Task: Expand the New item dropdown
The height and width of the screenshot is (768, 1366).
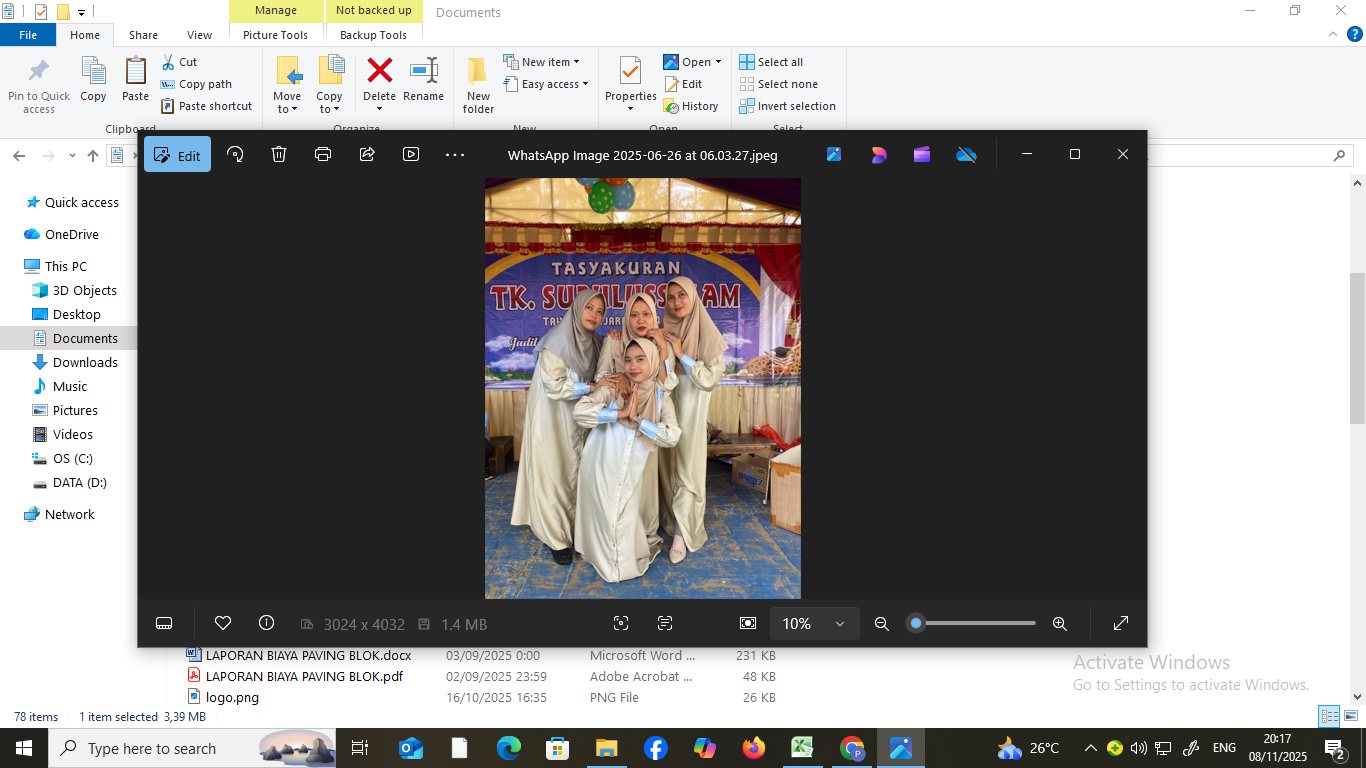Action: 542,62
